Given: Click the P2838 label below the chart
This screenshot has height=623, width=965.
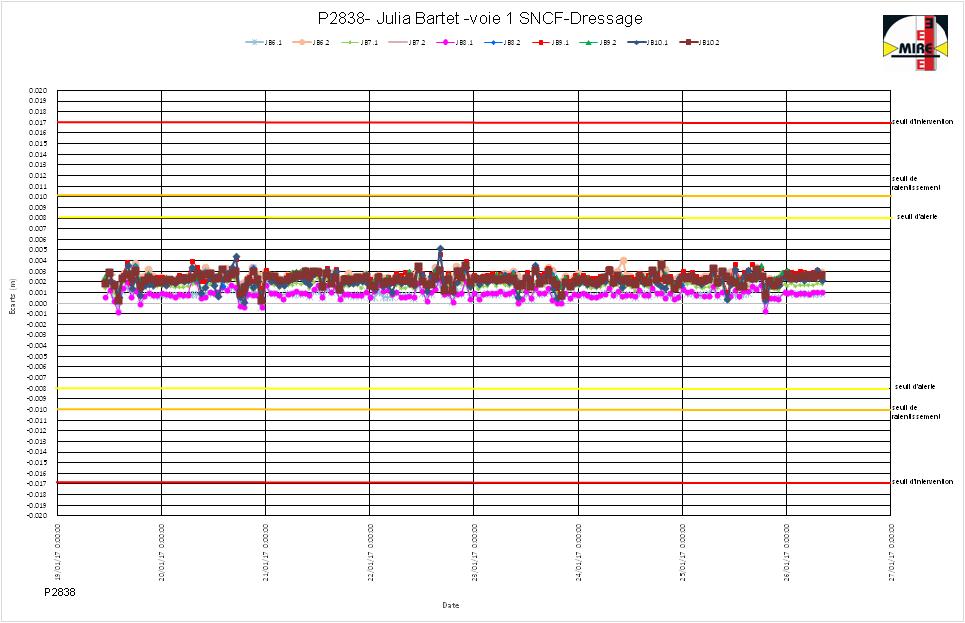Looking at the screenshot, I should pos(60,592).
